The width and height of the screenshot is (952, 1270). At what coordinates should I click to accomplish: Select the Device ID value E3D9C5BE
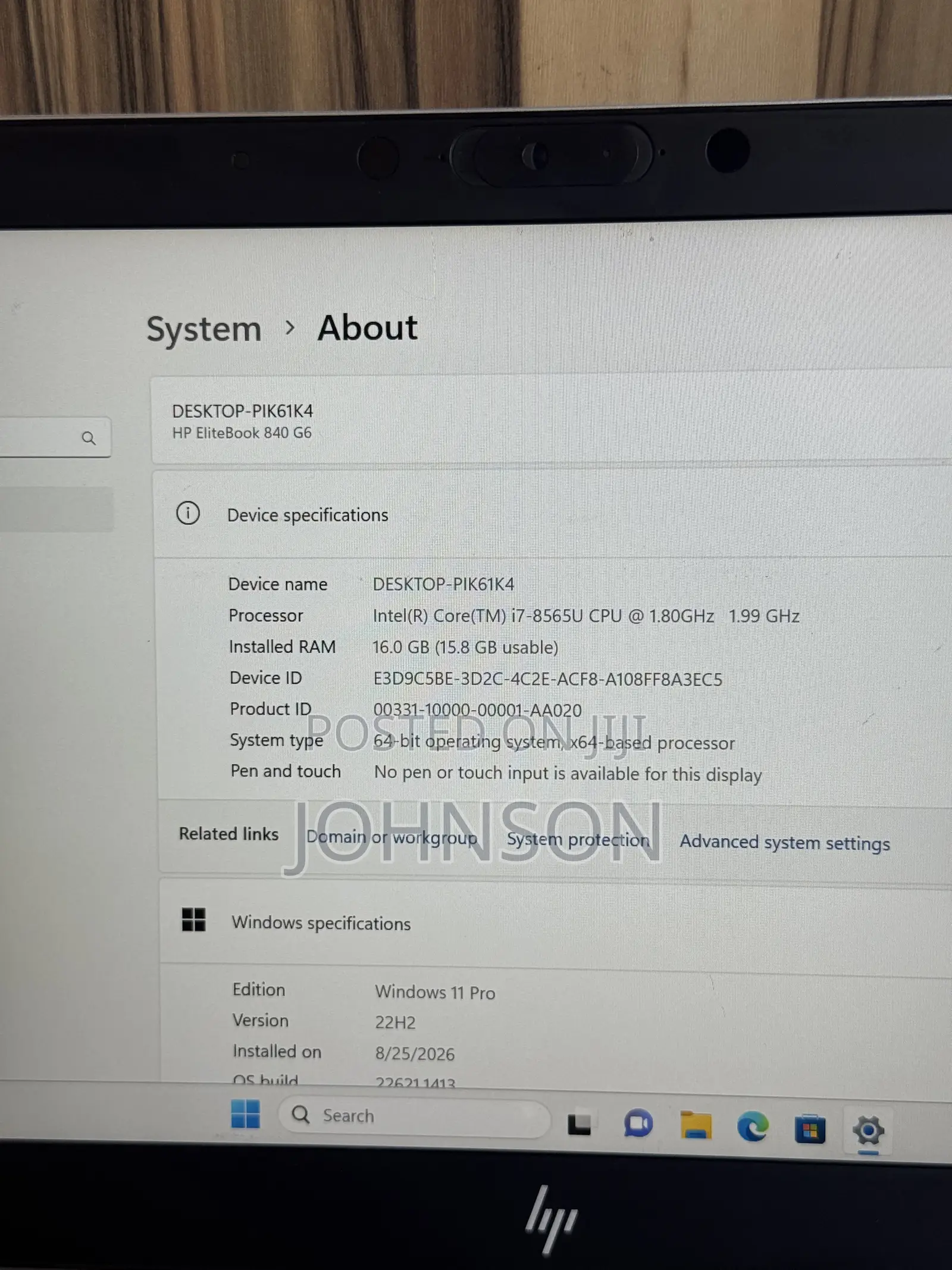click(x=548, y=680)
